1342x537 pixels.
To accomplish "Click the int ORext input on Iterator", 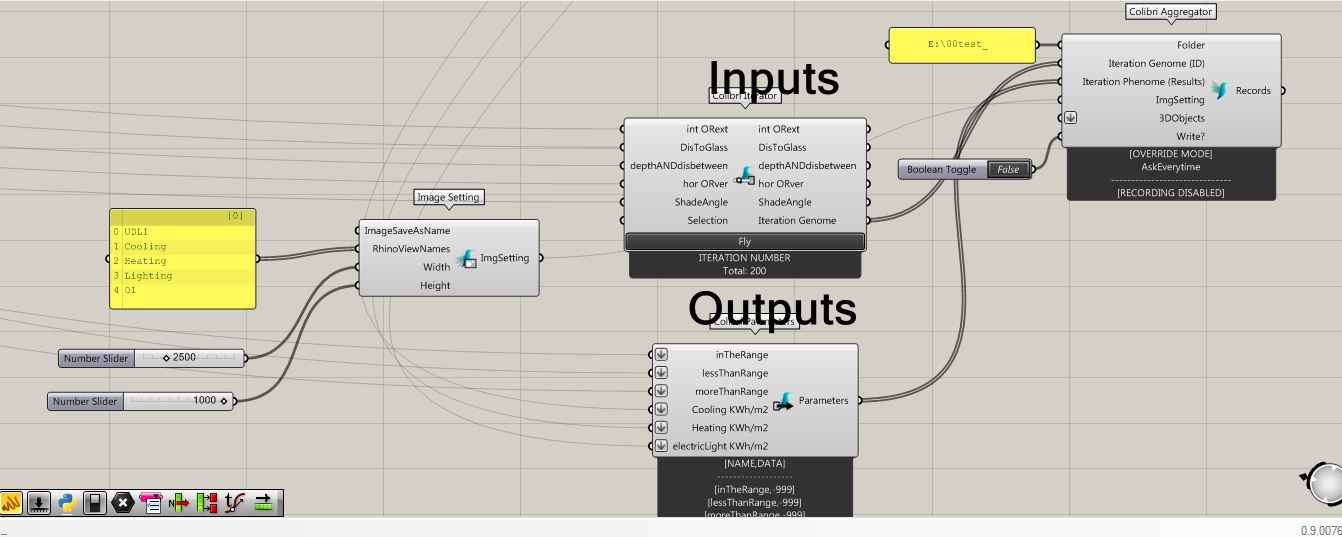I will click(707, 129).
